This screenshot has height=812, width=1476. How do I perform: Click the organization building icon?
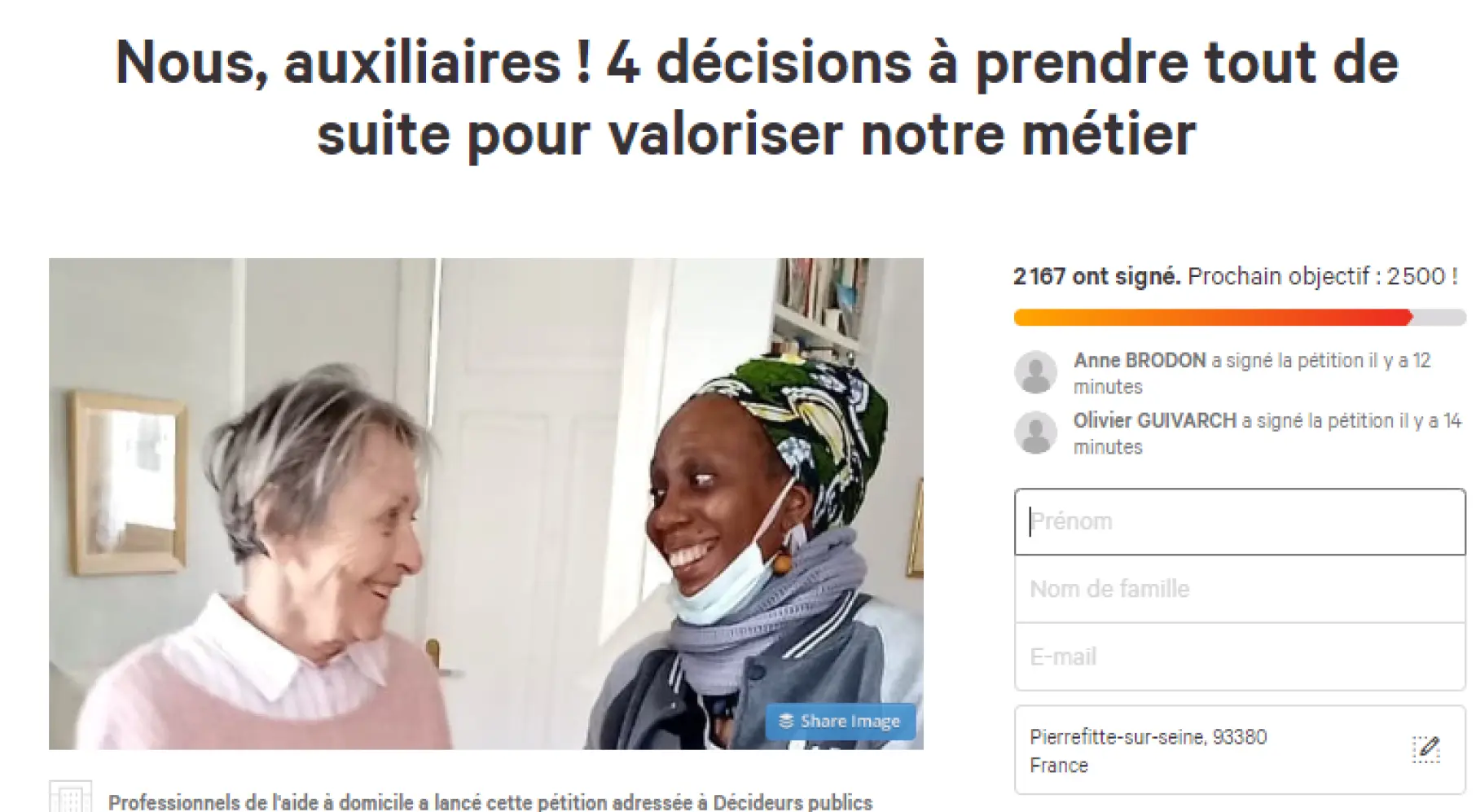click(x=70, y=797)
